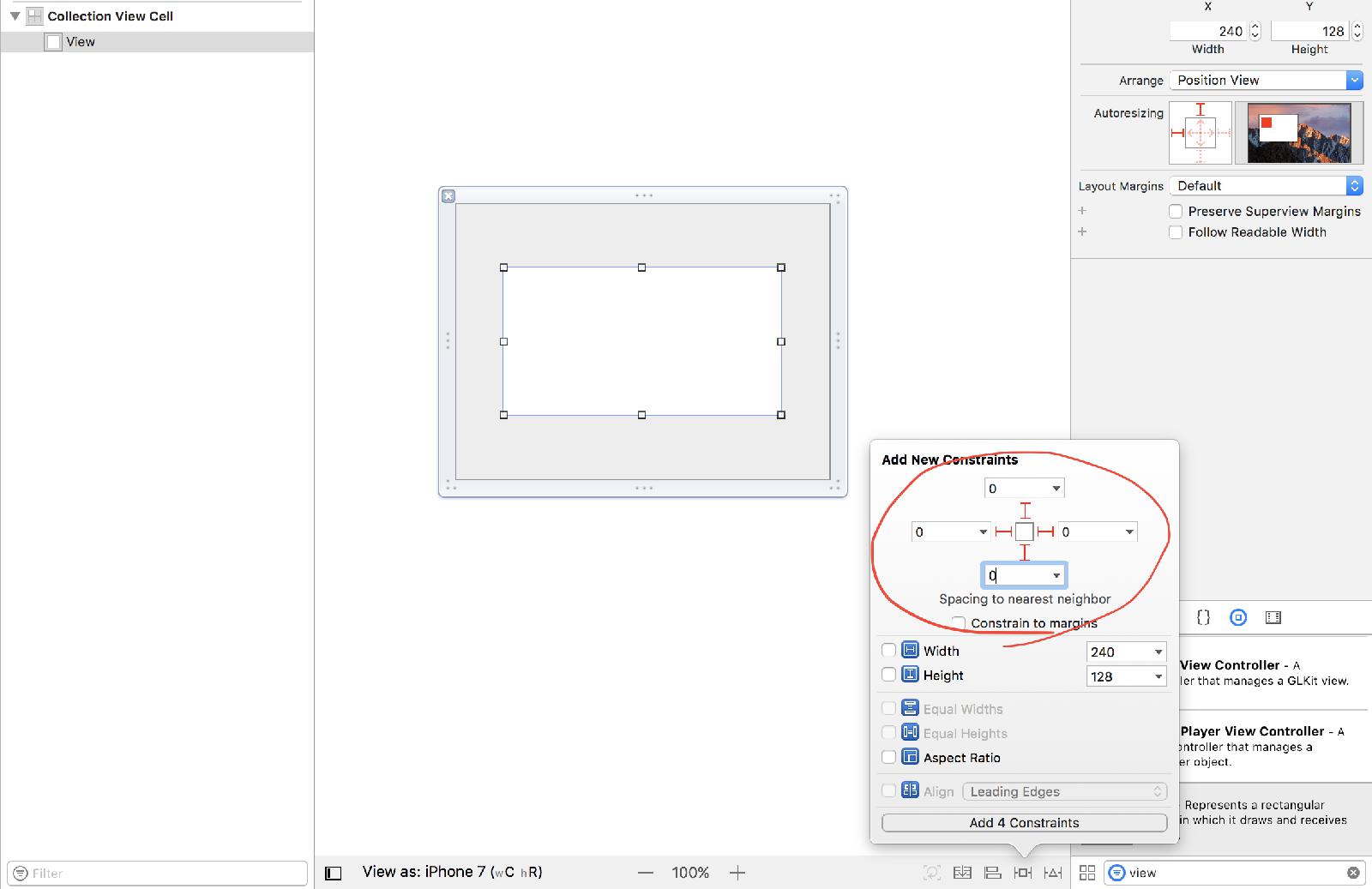Expand the Layout Margins Default dropdown
Image resolution: width=1372 pixels, height=889 pixels.
1266,186
